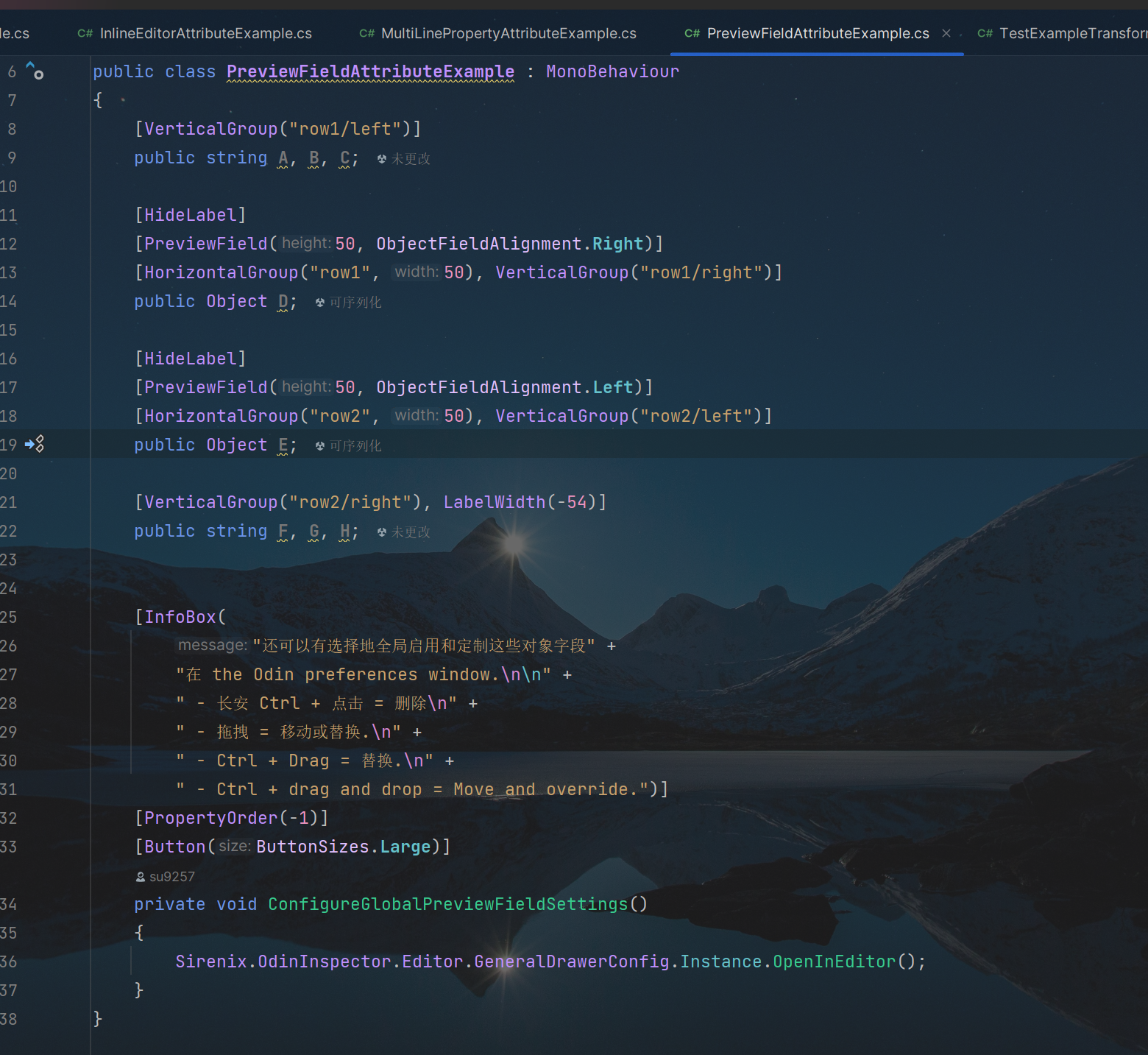The image size is (1148, 1055).
Task: Click the su9257 author code lens
Action: pos(171,877)
